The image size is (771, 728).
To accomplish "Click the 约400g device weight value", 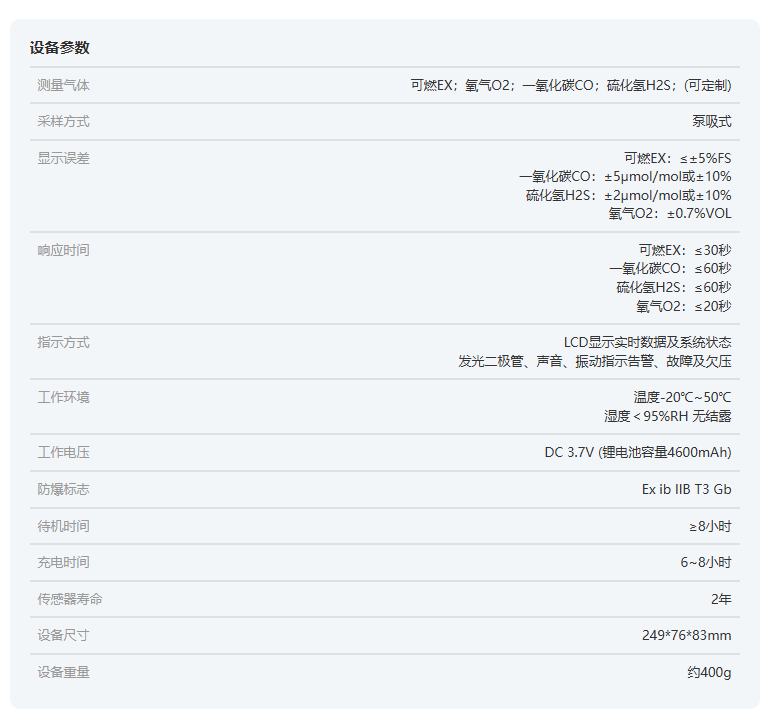I will coord(709,673).
